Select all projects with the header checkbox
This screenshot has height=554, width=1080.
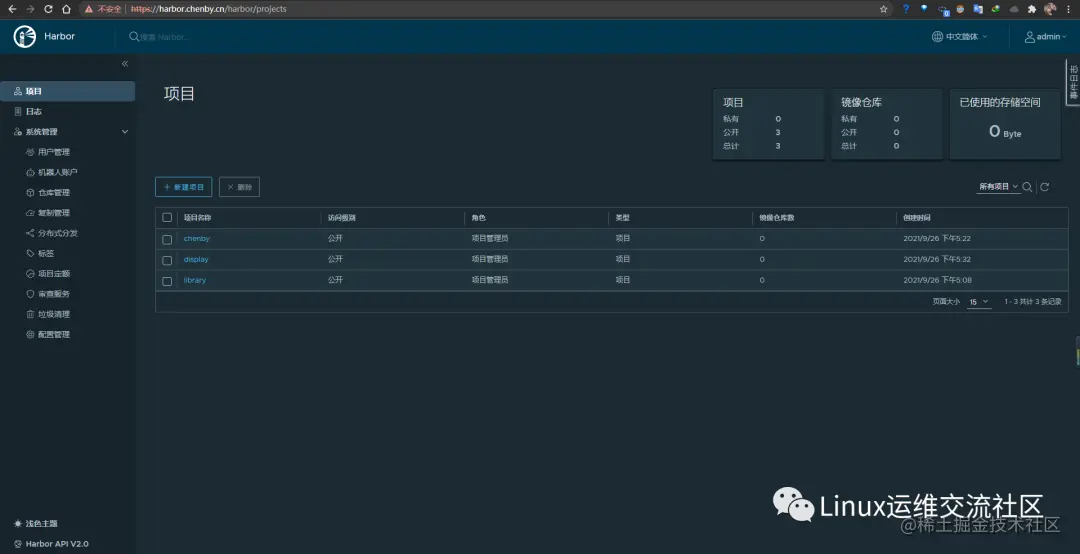click(x=167, y=218)
